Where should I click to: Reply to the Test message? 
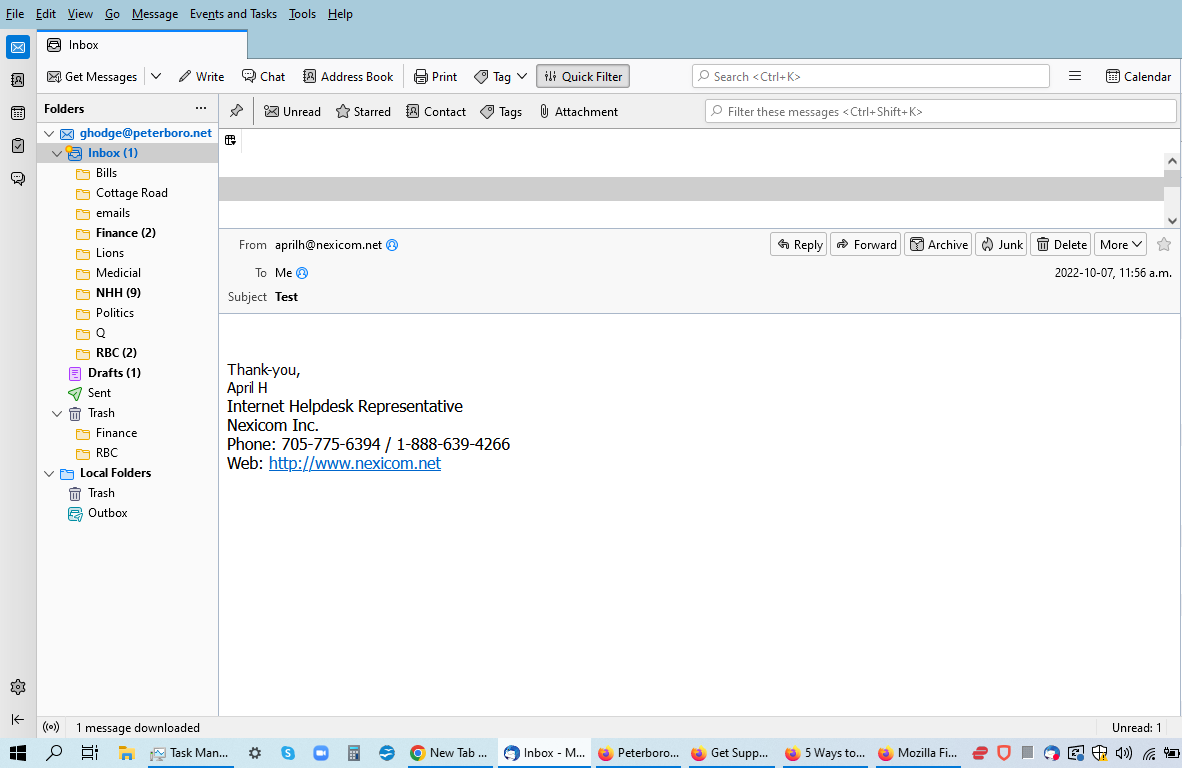tap(798, 244)
